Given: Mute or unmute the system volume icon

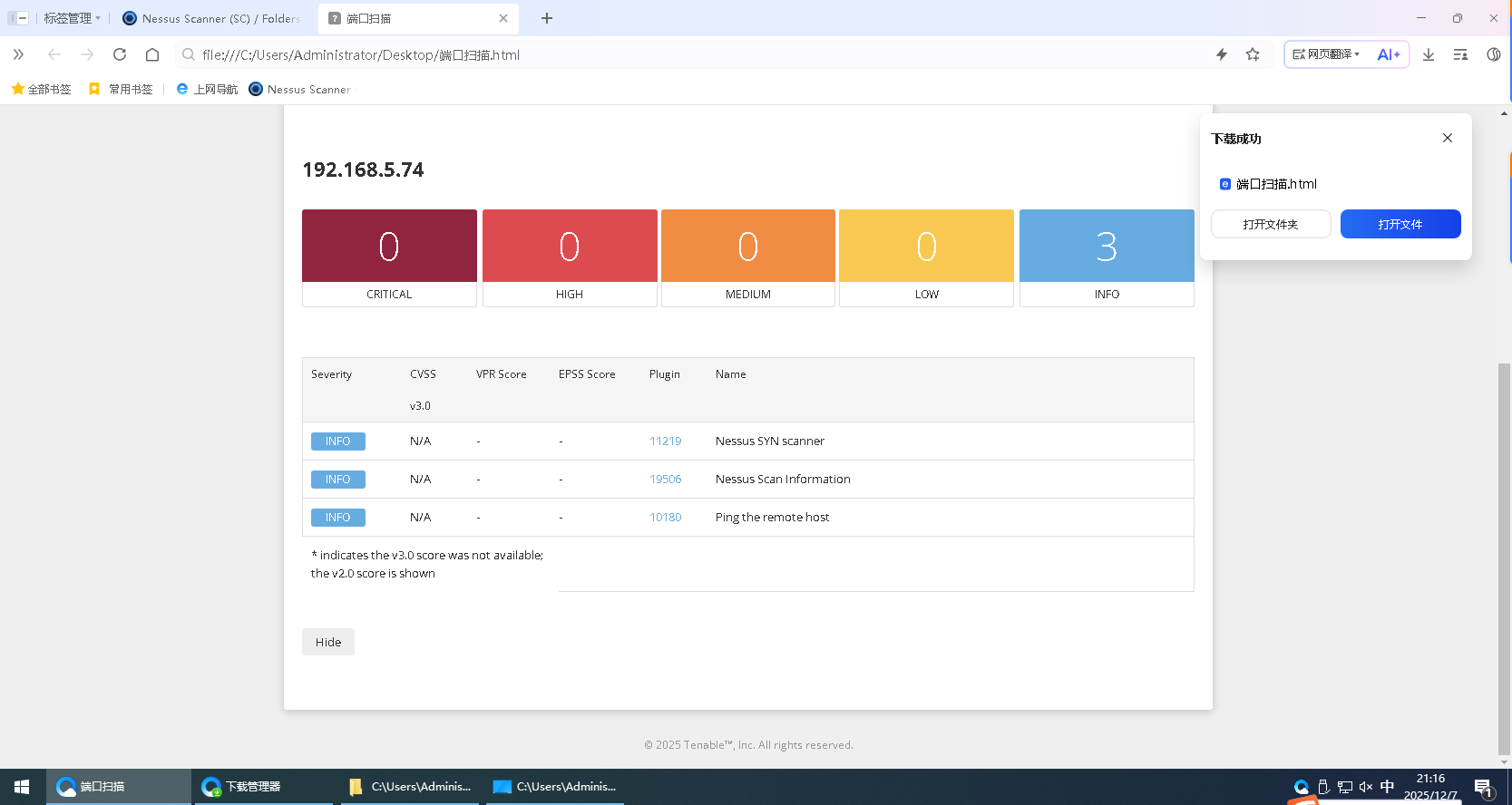Looking at the screenshot, I should point(1366,787).
